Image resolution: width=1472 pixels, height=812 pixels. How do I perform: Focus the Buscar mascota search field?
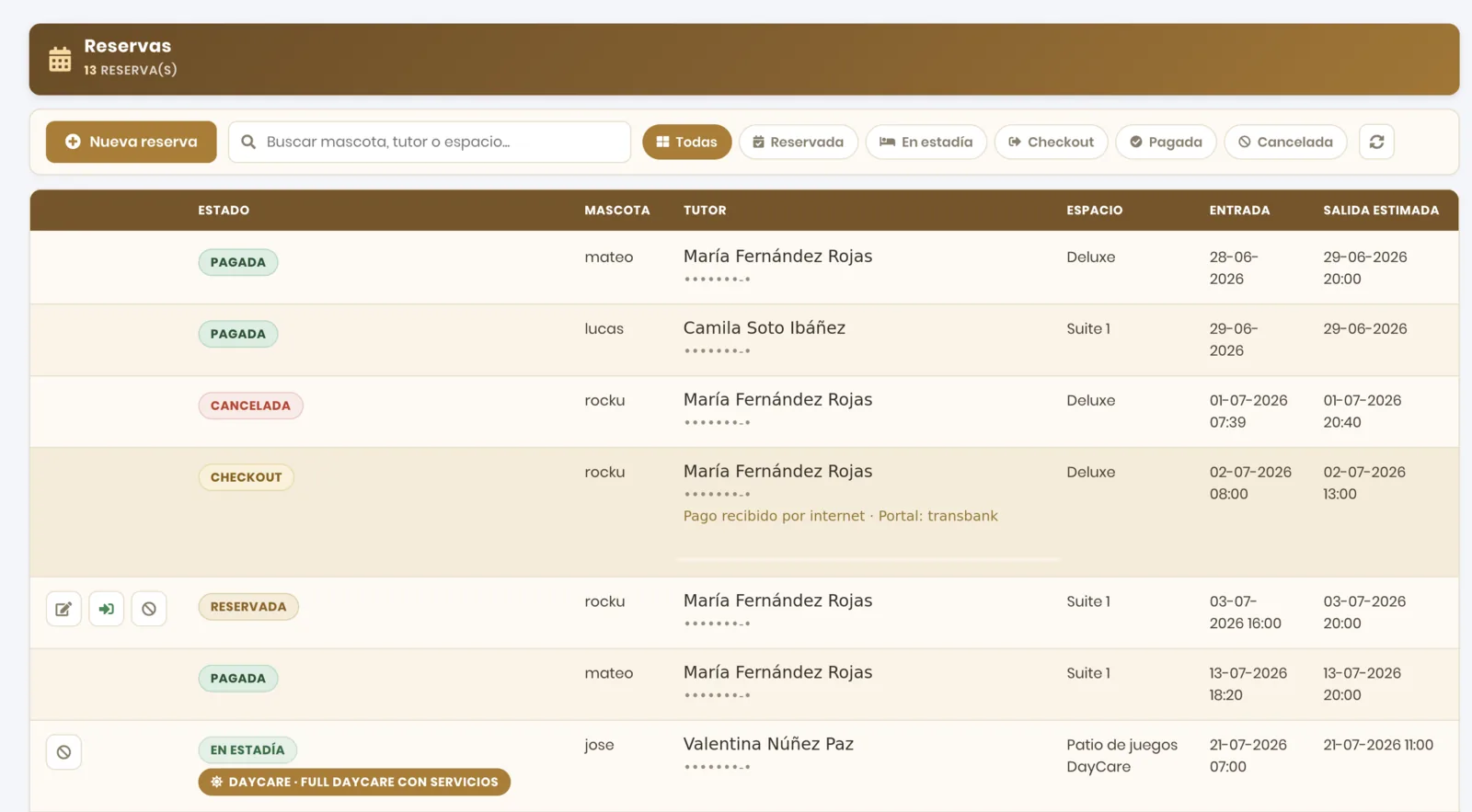[x=430, y=142]
